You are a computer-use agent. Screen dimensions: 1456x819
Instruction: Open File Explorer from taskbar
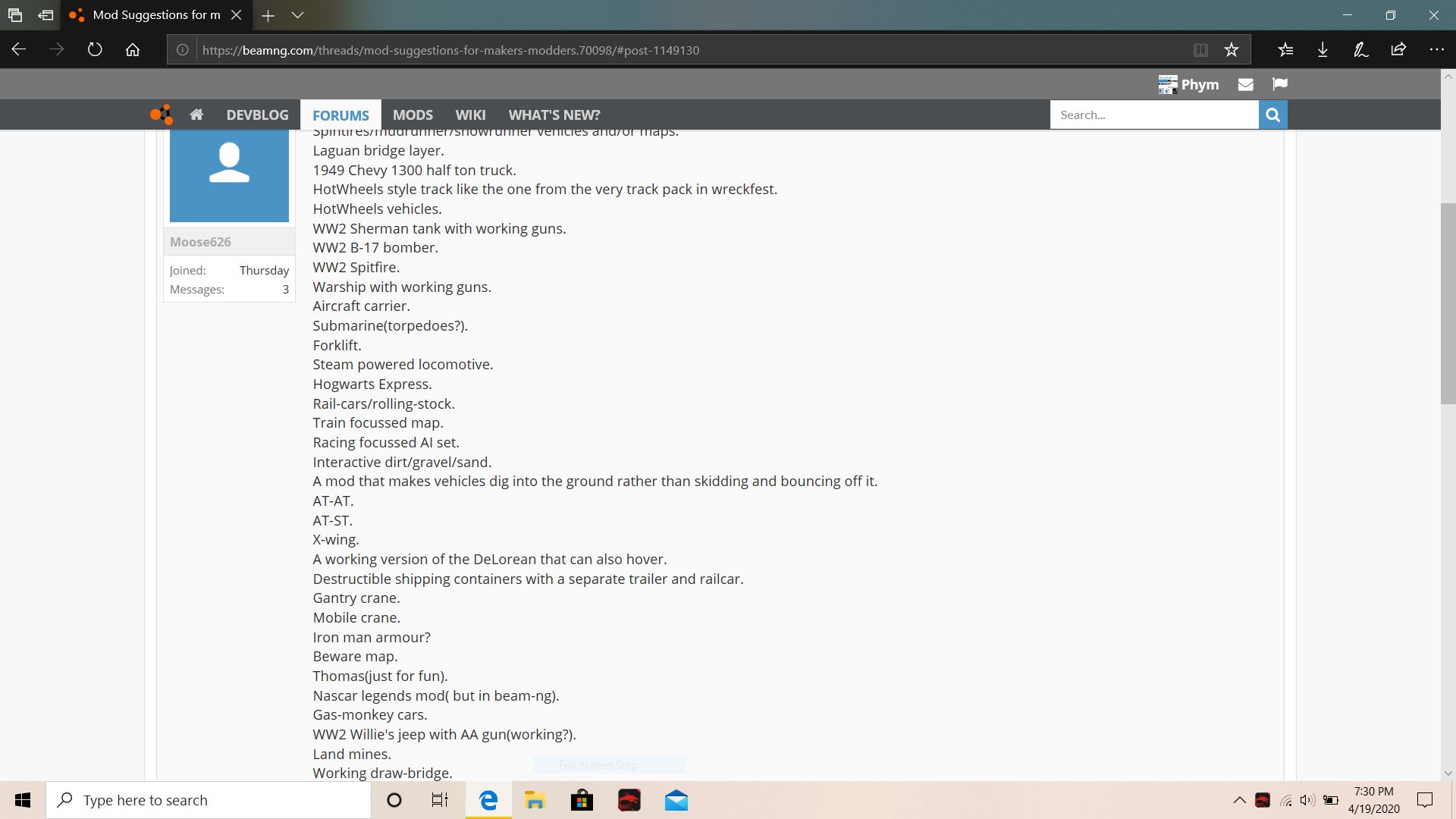(x=535, y=800)
